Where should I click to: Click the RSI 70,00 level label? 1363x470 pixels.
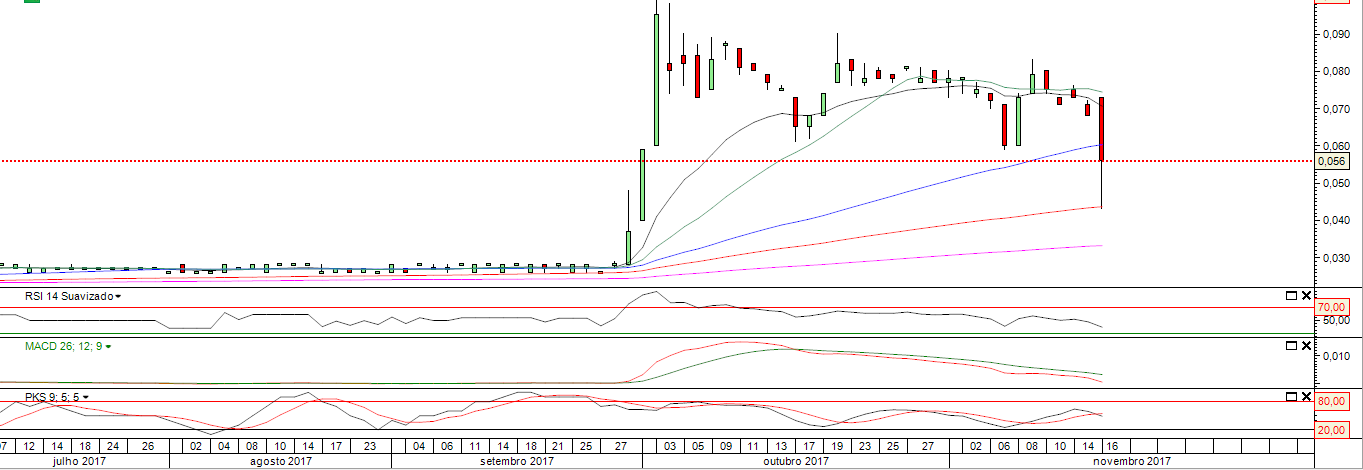click(x=1332, y=307)
